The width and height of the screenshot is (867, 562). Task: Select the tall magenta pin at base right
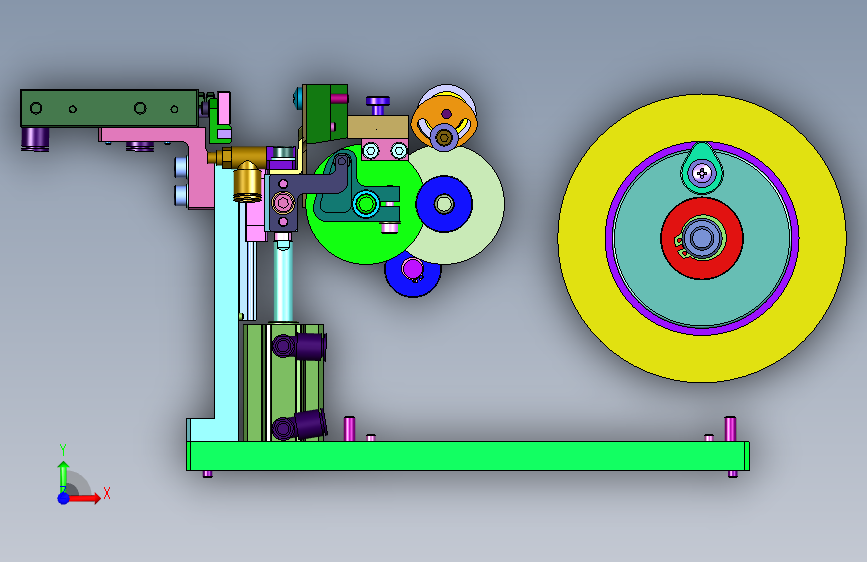[730, 429]
